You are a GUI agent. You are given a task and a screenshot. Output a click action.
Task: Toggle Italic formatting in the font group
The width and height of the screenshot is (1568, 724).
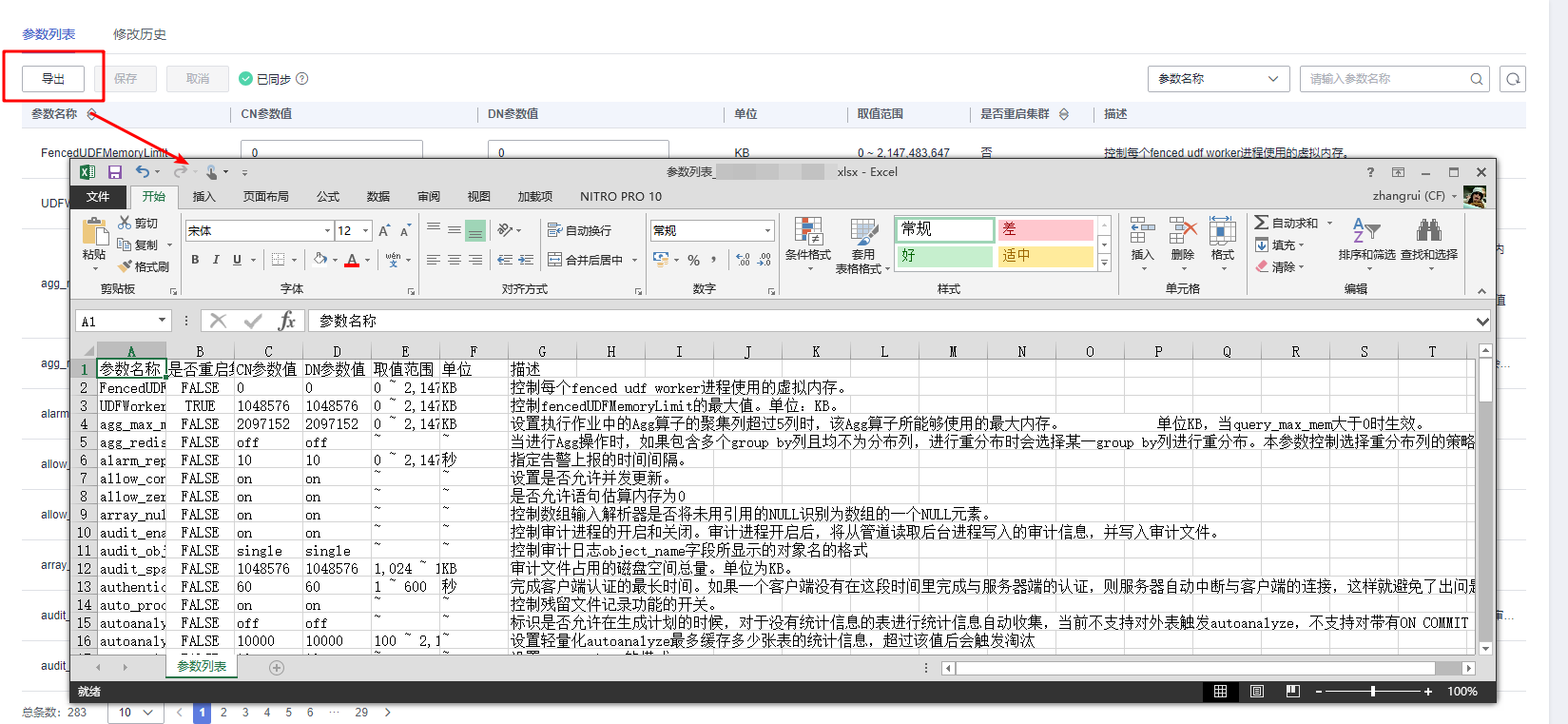(216, 260)
